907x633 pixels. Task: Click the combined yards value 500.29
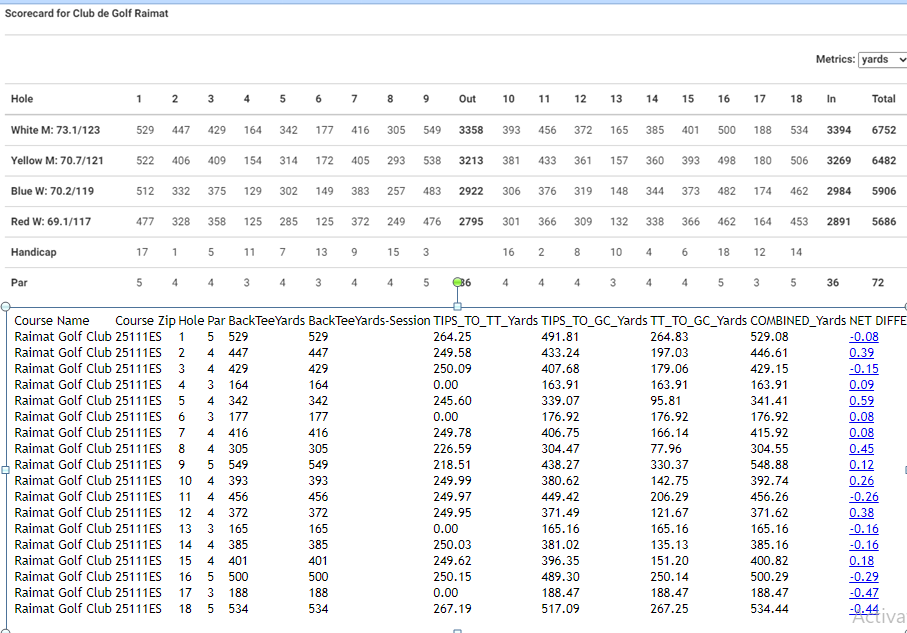(x=769, y=577)
